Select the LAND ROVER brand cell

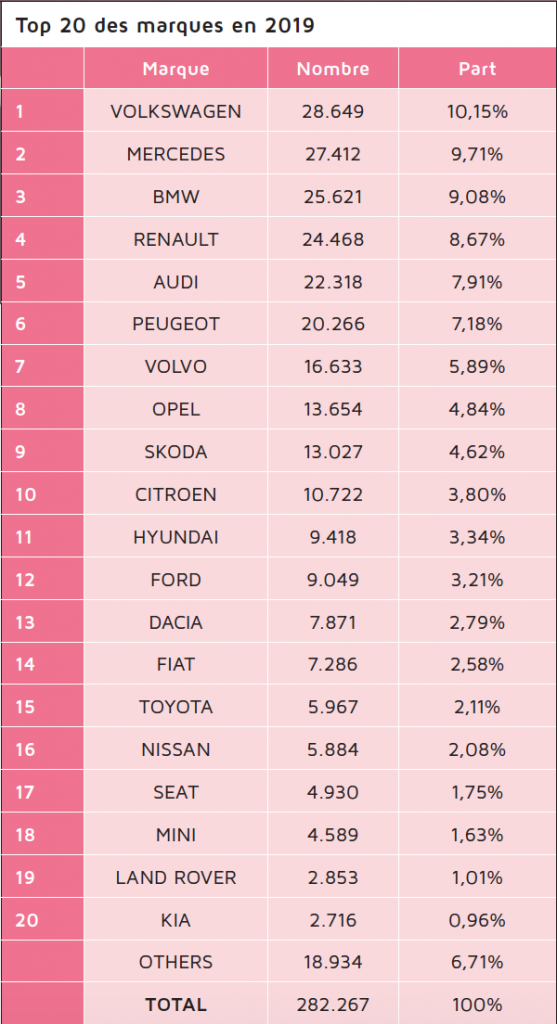[176, 877]
